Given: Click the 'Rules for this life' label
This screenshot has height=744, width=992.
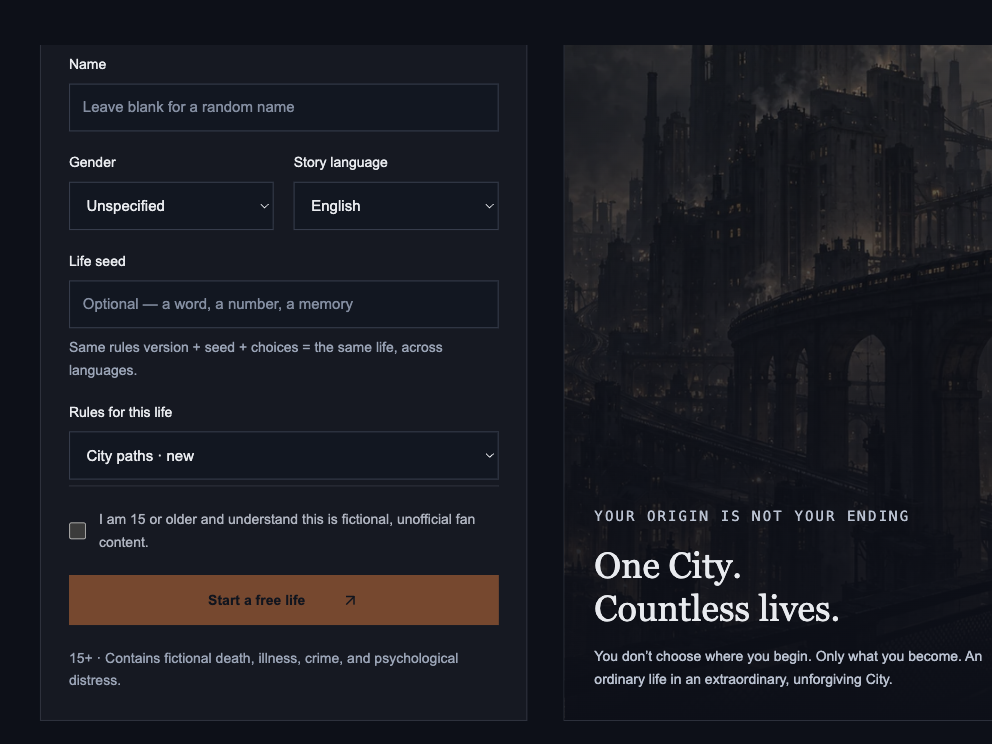Looking at the screenshot, I should 120,412.
